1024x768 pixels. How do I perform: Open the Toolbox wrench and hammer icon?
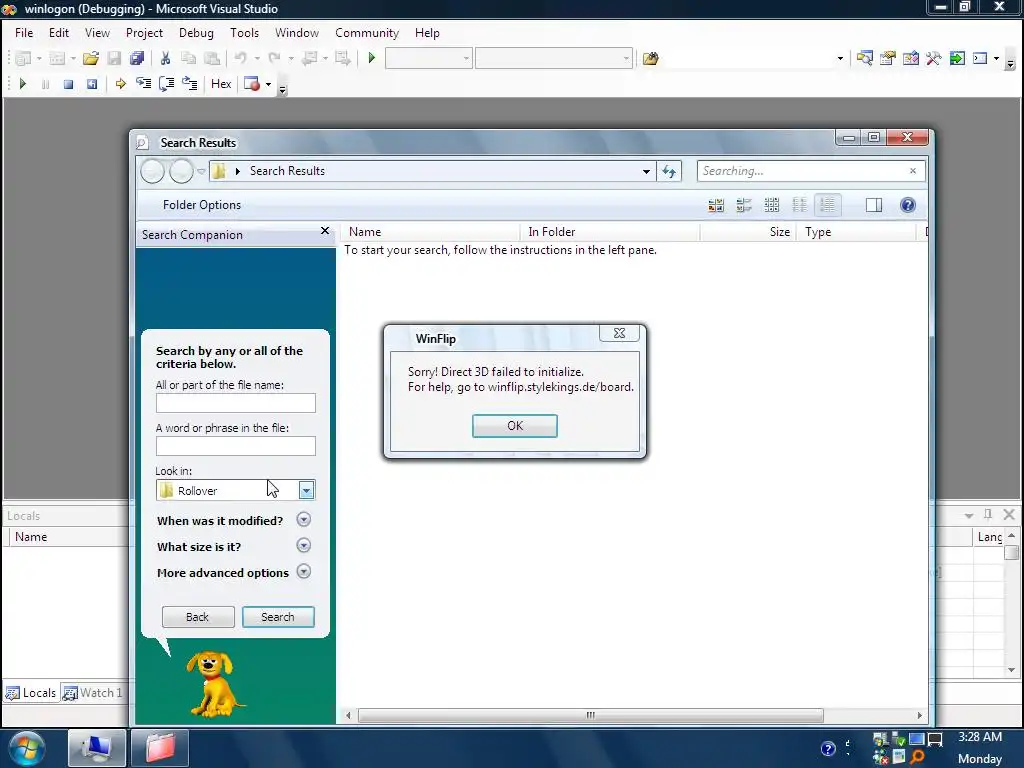click(x=933, y=58)
